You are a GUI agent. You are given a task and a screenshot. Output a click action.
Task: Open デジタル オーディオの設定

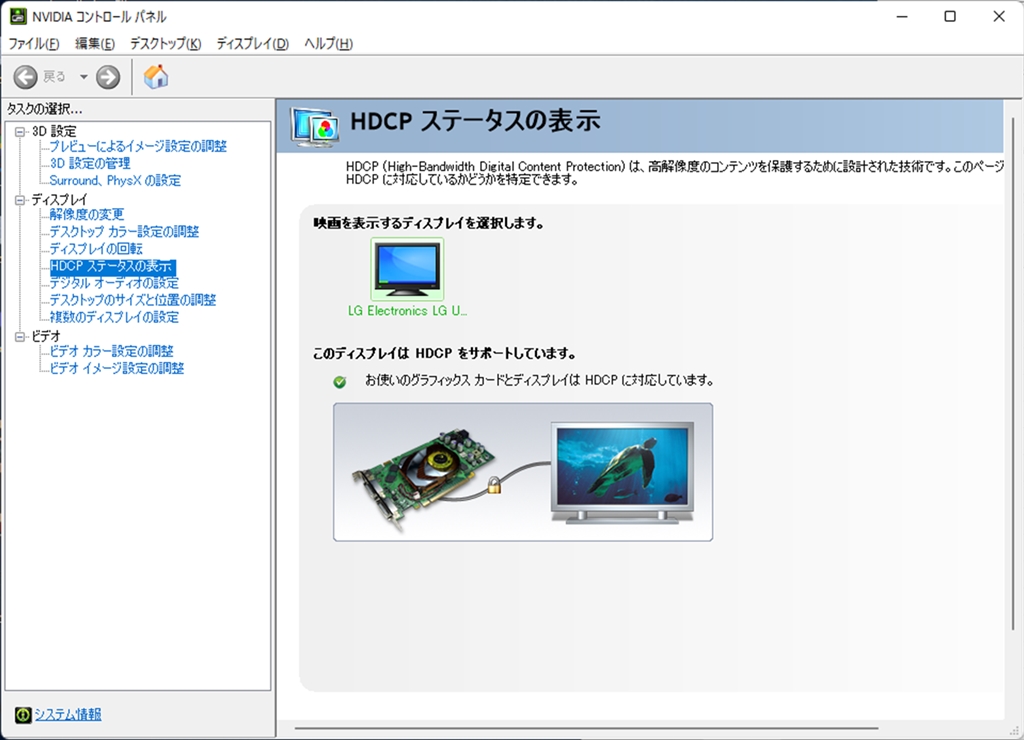114,283
